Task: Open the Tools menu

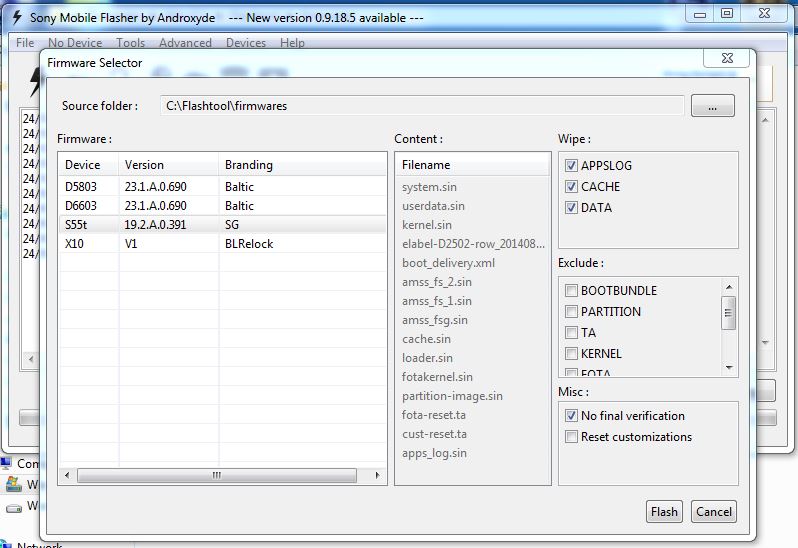Action: 130,43
